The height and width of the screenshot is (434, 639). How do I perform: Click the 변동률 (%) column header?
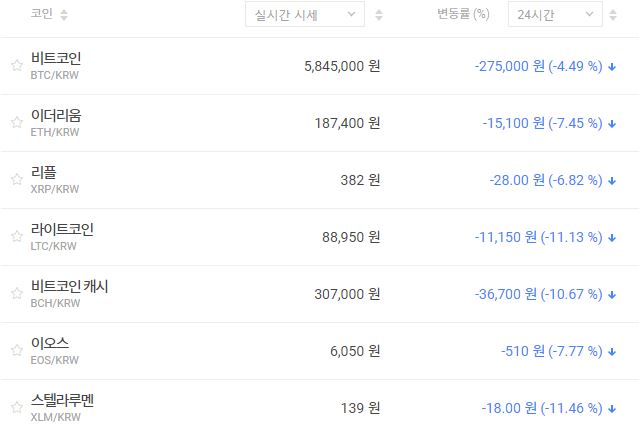(463, 15)
